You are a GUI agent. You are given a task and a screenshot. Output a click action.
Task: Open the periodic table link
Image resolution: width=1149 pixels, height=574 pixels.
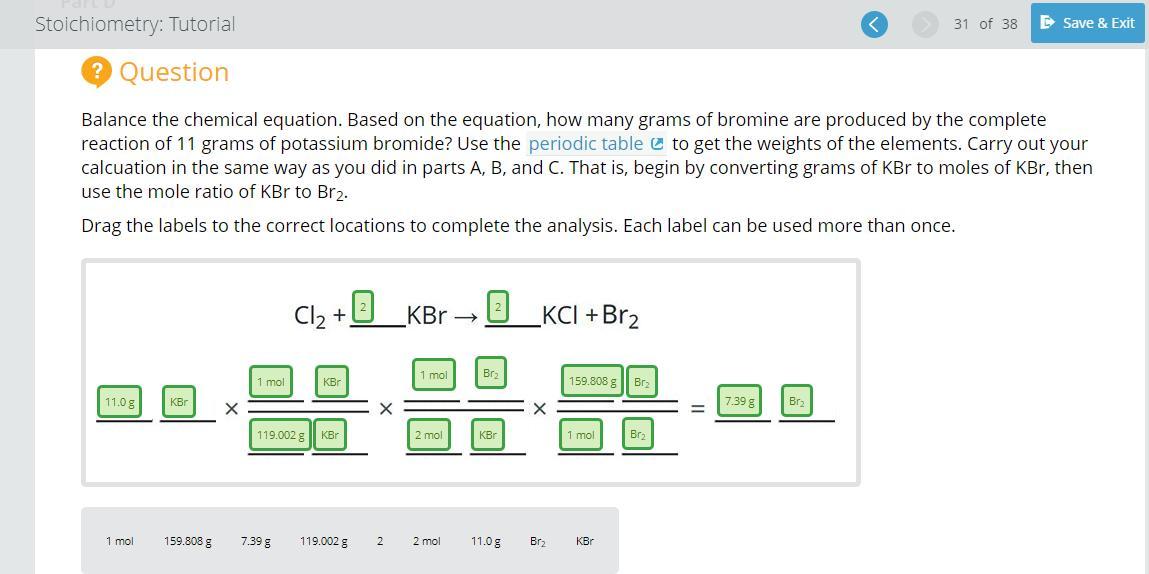click(x=585, y=144)
